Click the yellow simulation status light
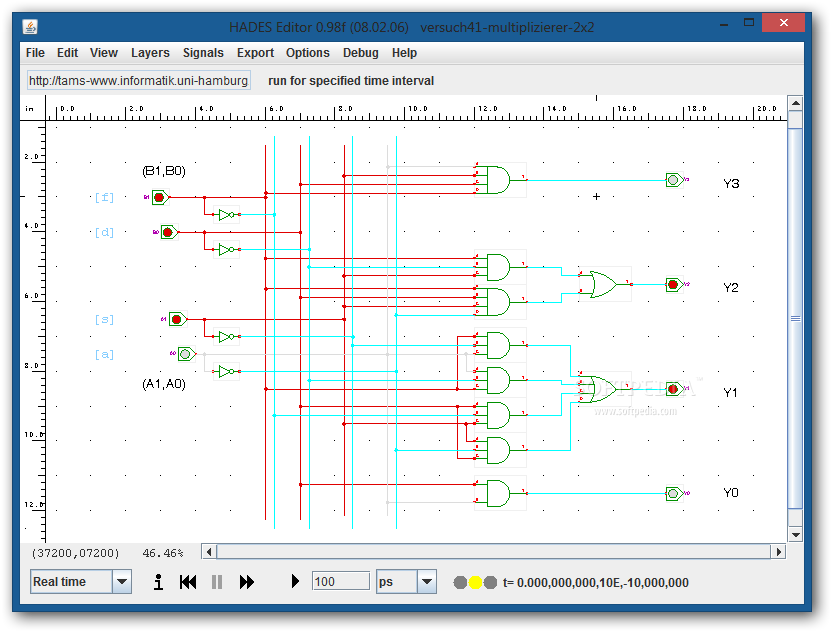 point(475,583)
